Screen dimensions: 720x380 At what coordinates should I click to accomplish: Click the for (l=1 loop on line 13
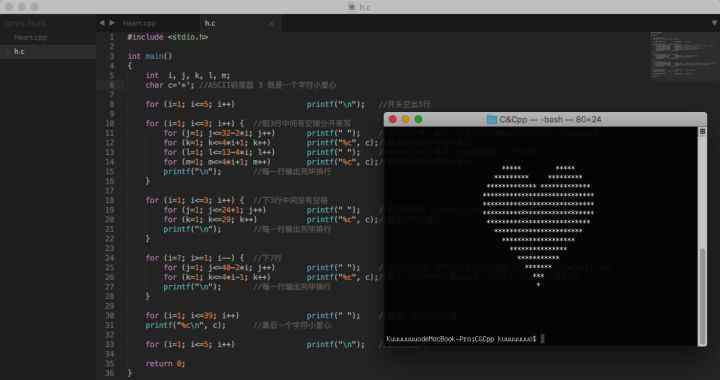[x=219, y=152]
